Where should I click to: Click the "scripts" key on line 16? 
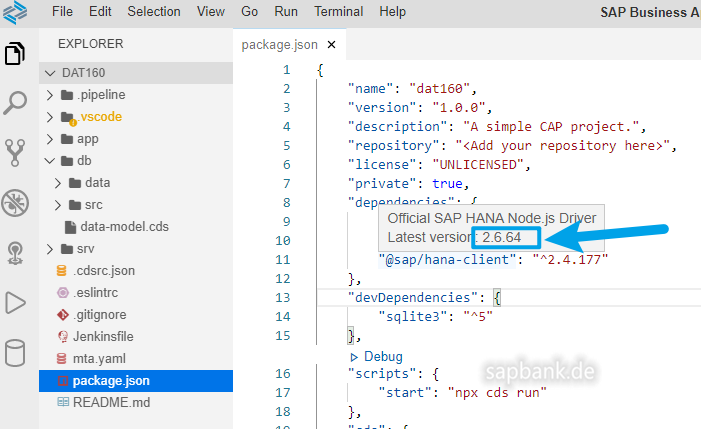point(382,374)
